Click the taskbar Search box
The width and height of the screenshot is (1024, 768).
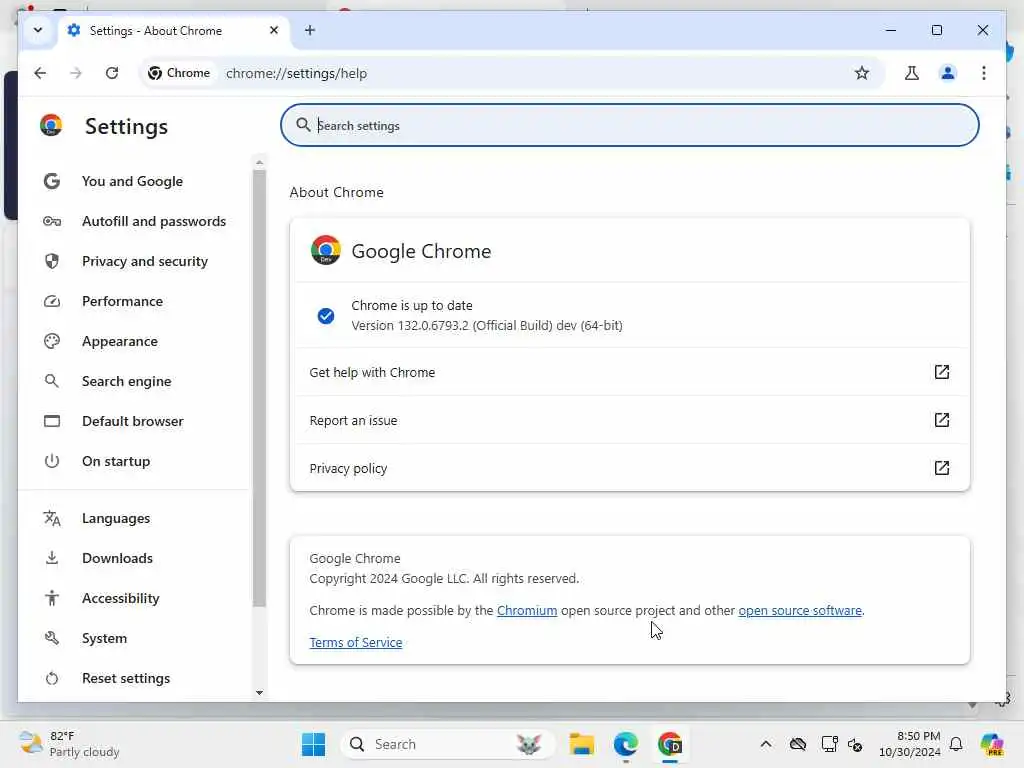447,744
